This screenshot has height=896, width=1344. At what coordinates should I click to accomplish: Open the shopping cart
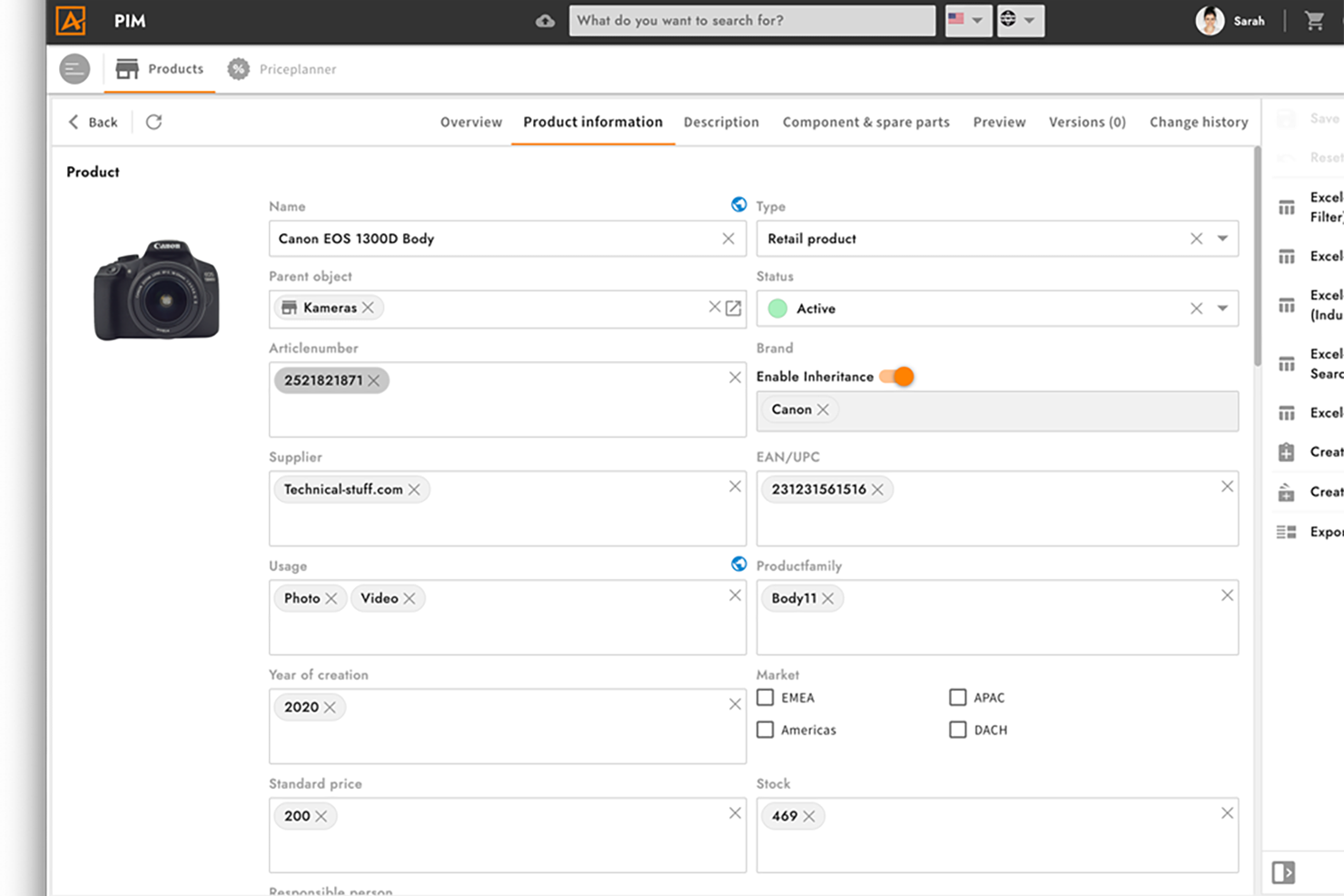click(1314, 21)
